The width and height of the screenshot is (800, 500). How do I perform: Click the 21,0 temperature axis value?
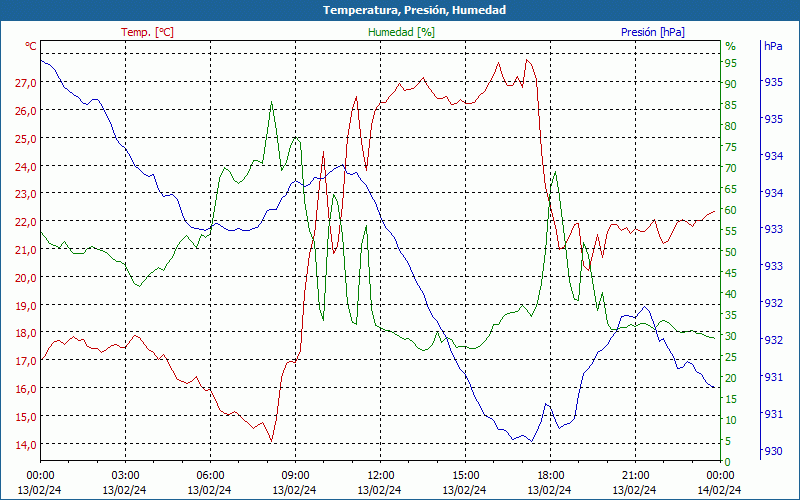[x=26, y=249]
